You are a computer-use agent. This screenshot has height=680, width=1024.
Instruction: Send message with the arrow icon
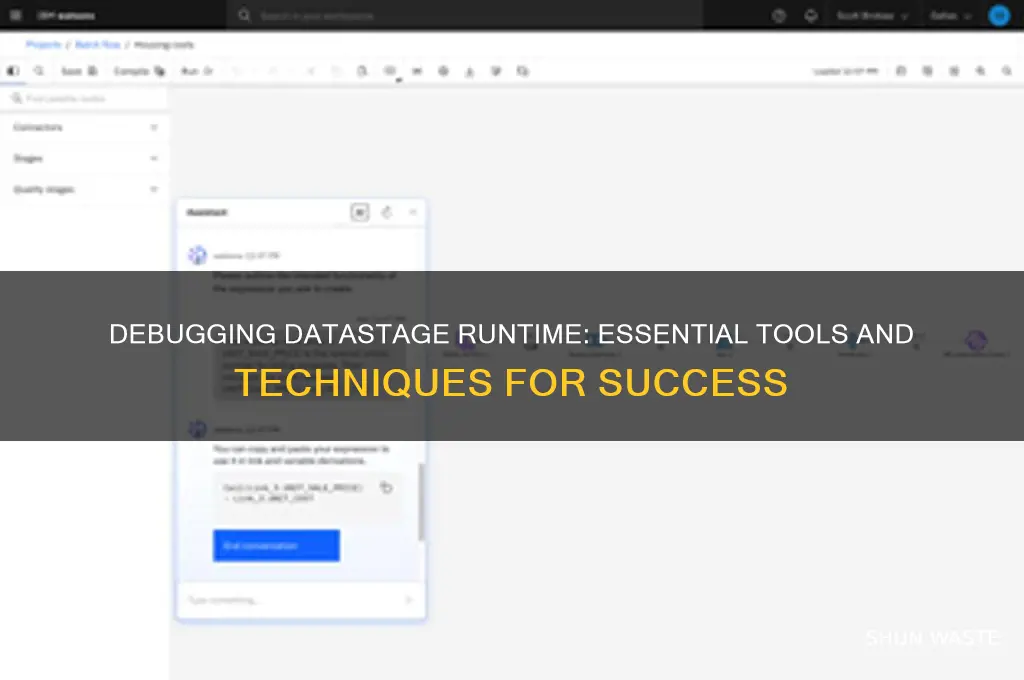409,600
